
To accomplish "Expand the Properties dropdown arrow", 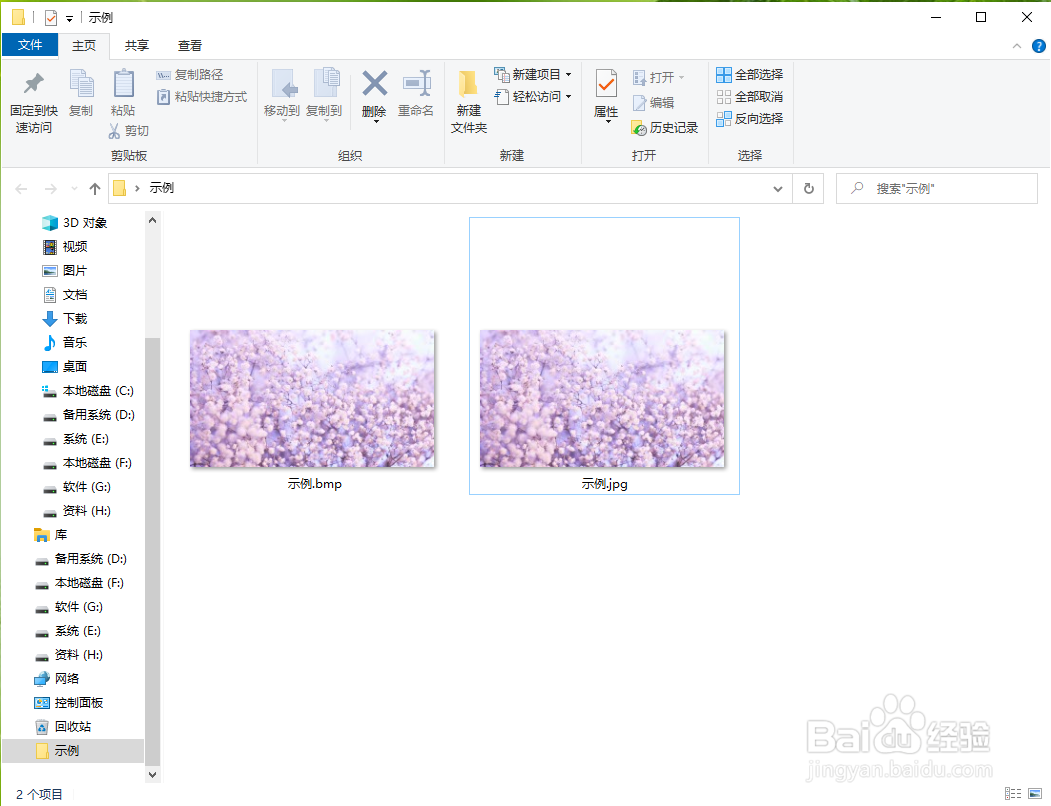I will pyautogui.click(x=608, y=121).
